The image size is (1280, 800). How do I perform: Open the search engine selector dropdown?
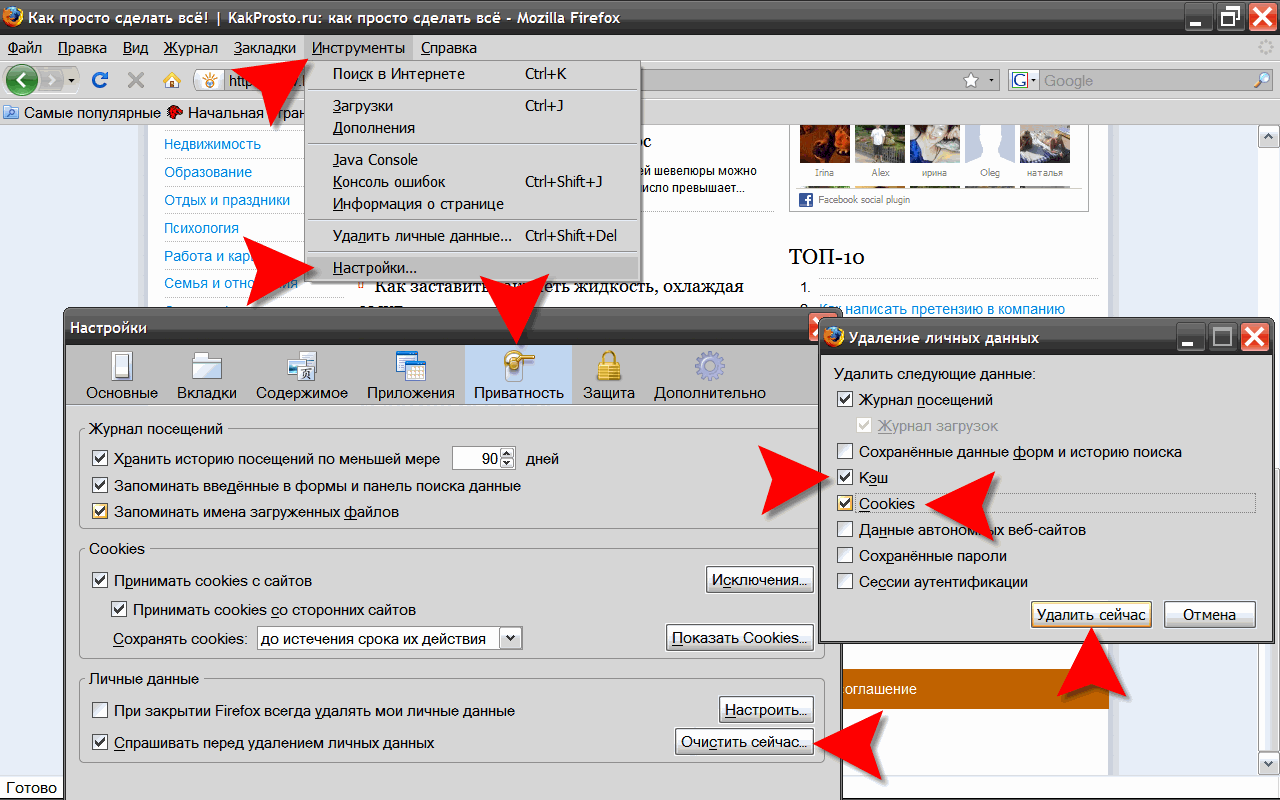[1024, 81]
